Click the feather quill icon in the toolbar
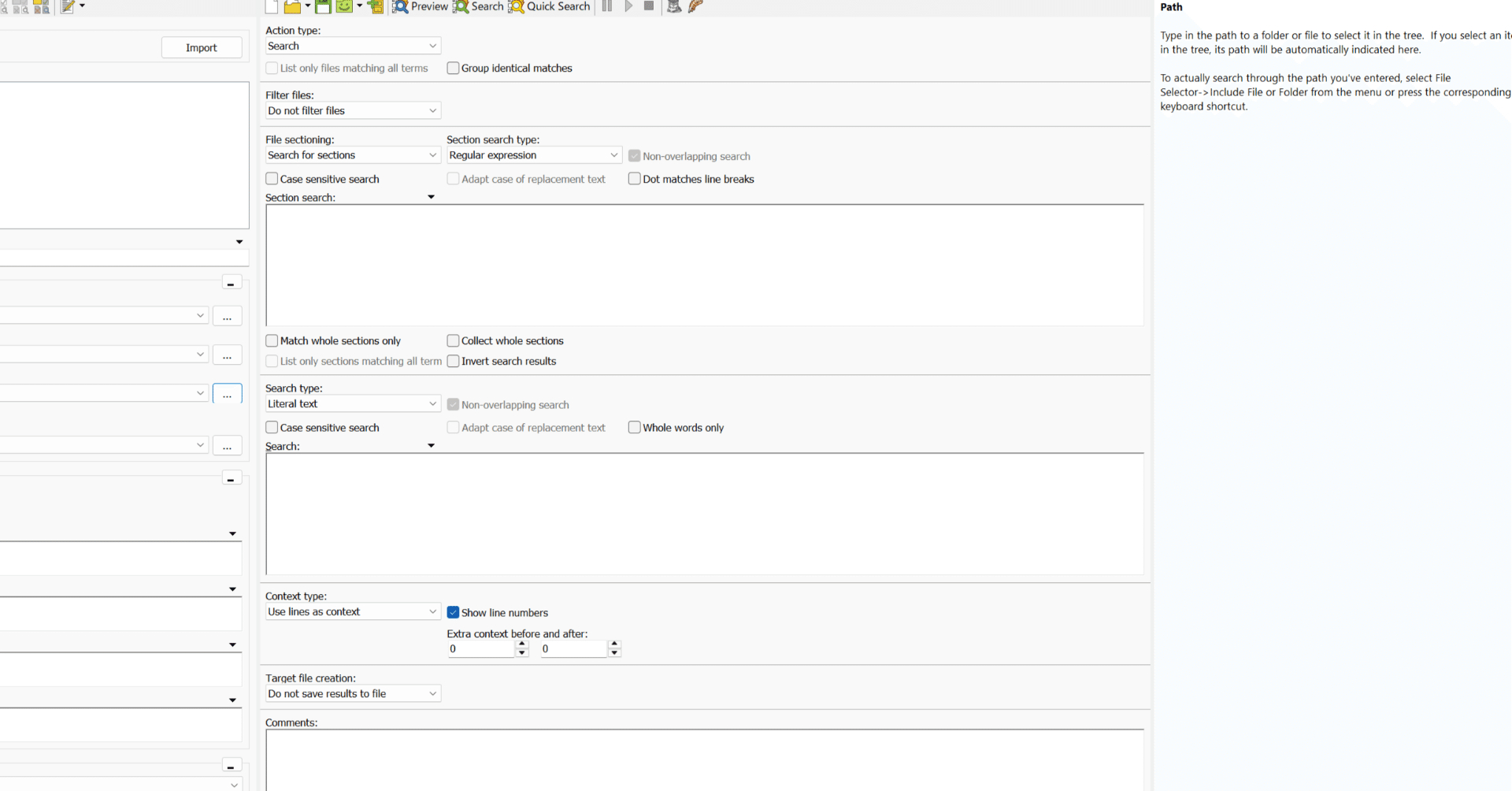The width and height of the screenshot is (1512, 791). coord(695,6)
